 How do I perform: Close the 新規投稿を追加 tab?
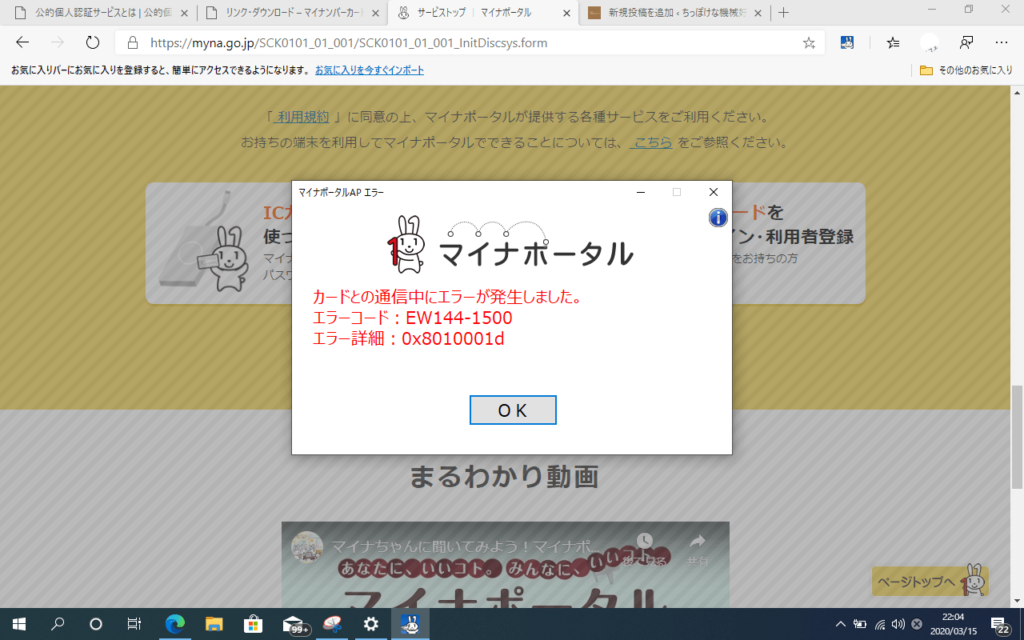click(758, 13)
